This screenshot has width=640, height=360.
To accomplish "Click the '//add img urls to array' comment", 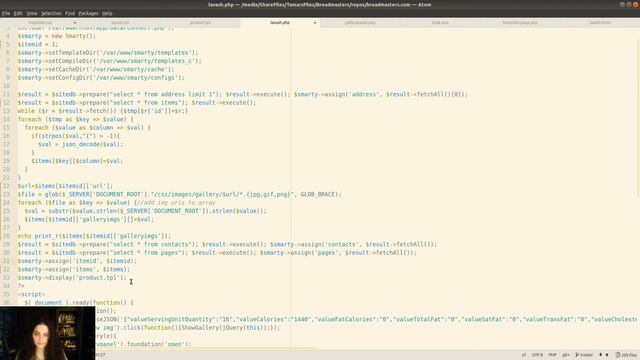I will pos(176,203).
